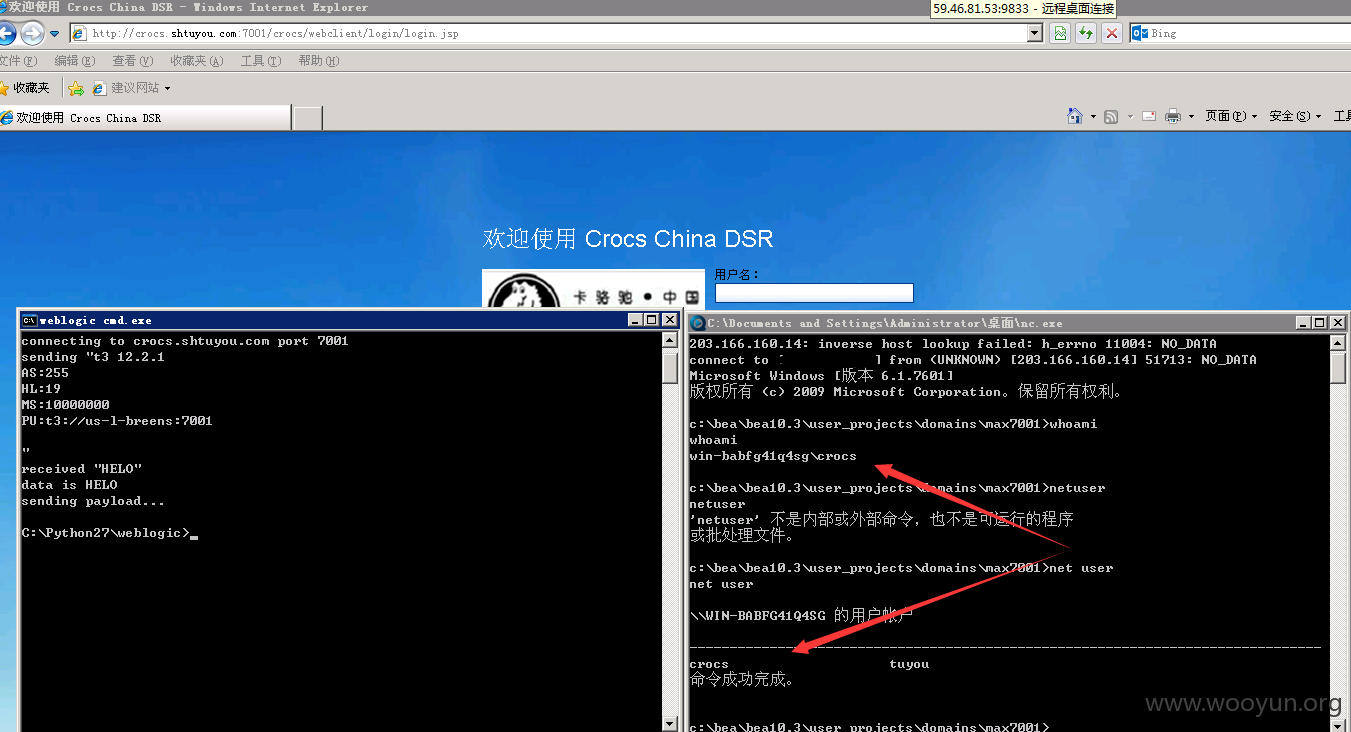The height and width of the screenshot is (732, 1351).
Task: Open the 收藏夹(A) menu
Action: click(x=197, y=61)
